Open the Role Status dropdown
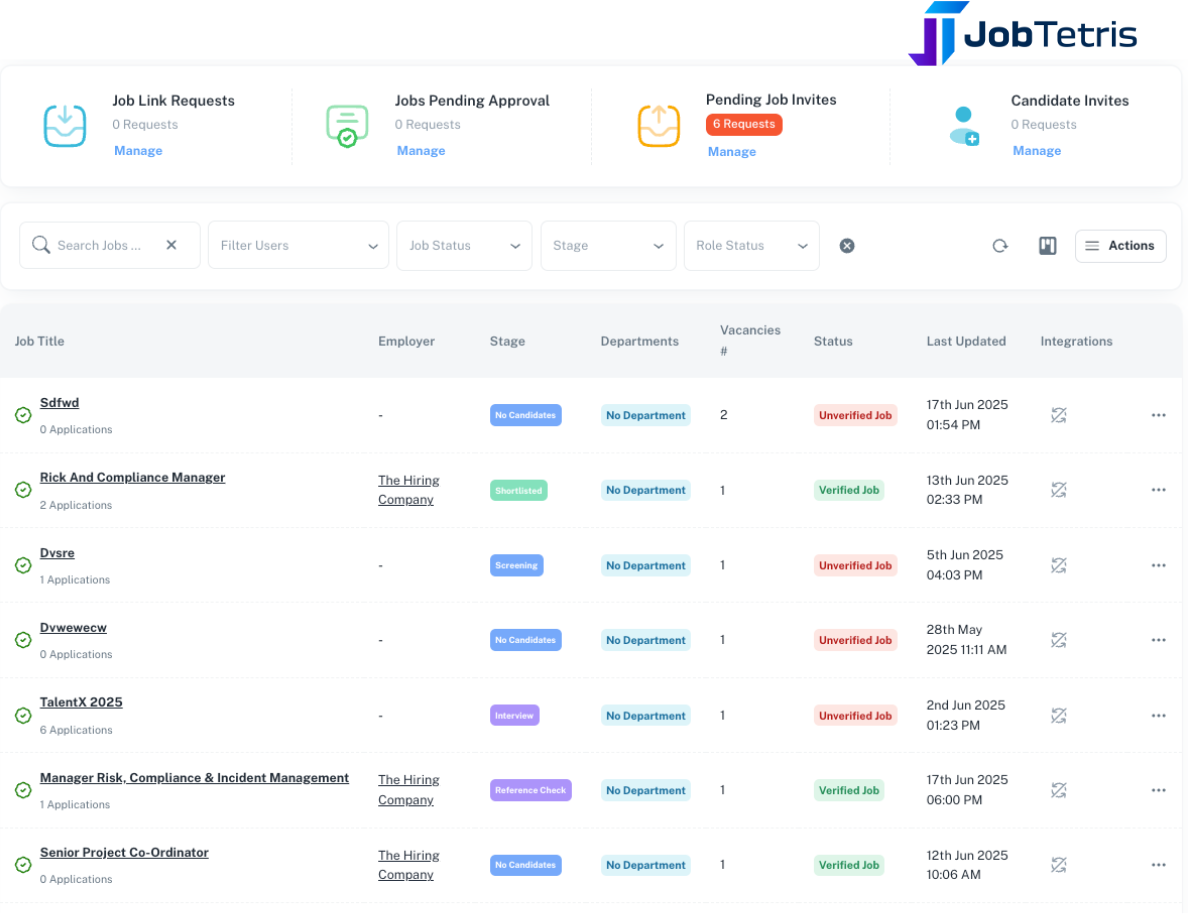 pos(752,245)
